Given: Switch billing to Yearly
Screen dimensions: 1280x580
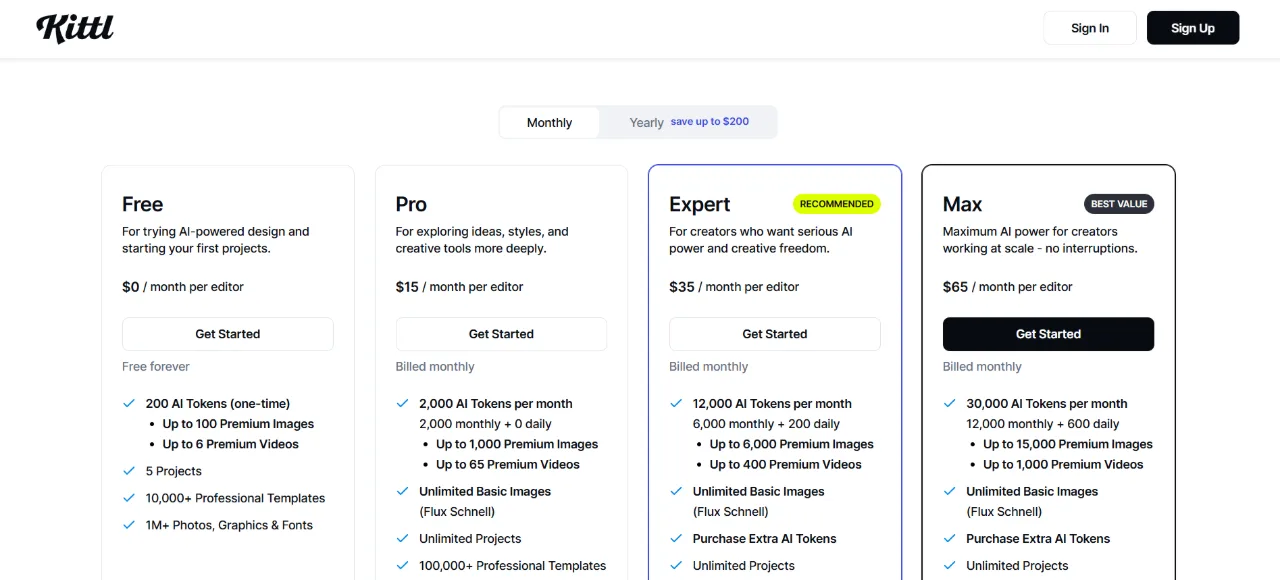Looking at the screenshot, I should 646,123.
